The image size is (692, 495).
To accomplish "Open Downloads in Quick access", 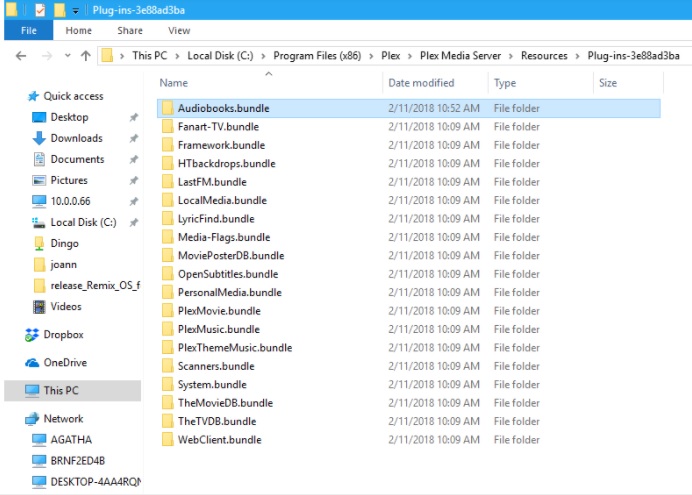I will tap(76, 139).
